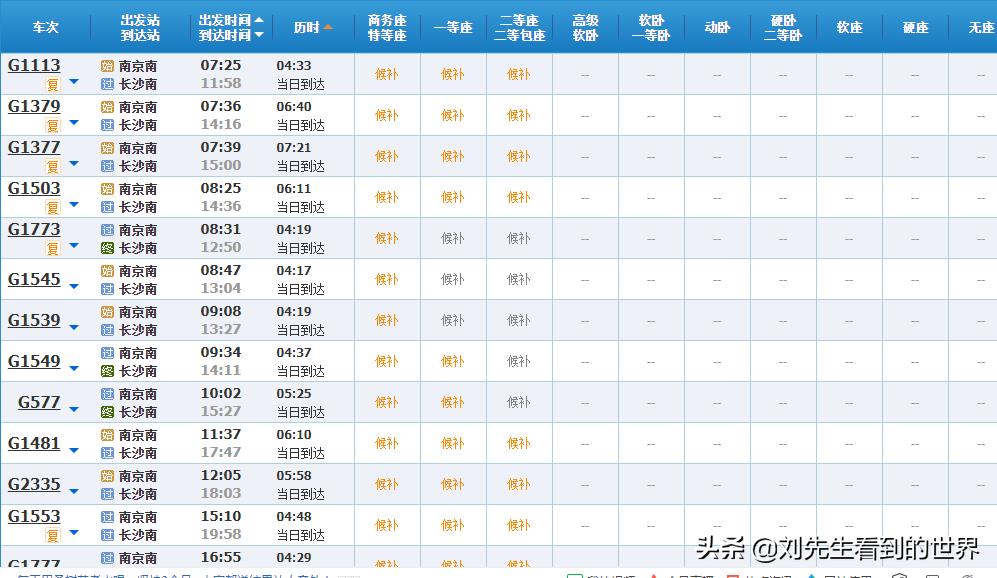The image size is (997, 578).
Task: Toggle the orange sort arrow beside 历时
Action: (329, 27)
